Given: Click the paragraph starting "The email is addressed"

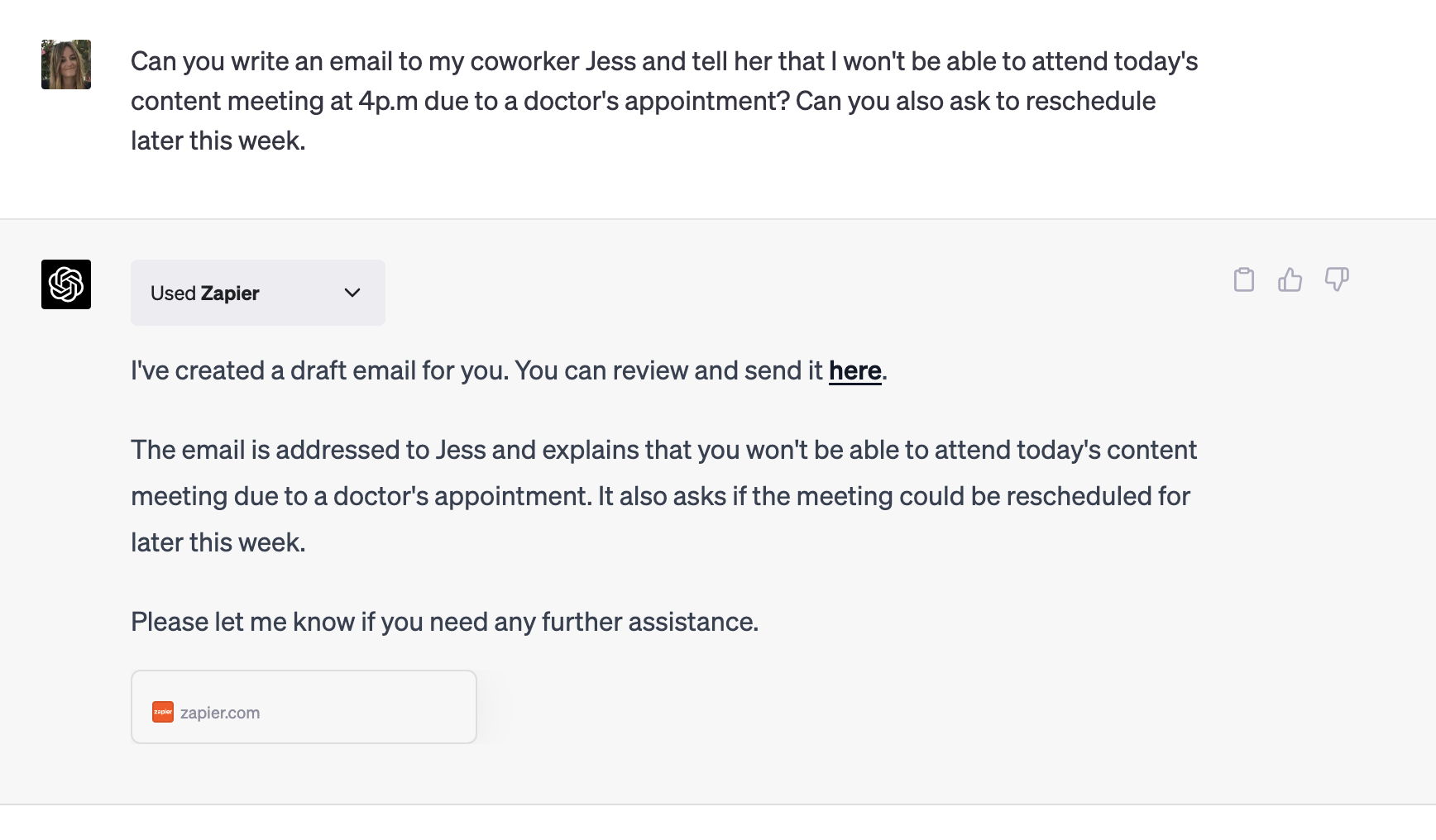Looking at the screenshot, I should (x=664, y=496).
